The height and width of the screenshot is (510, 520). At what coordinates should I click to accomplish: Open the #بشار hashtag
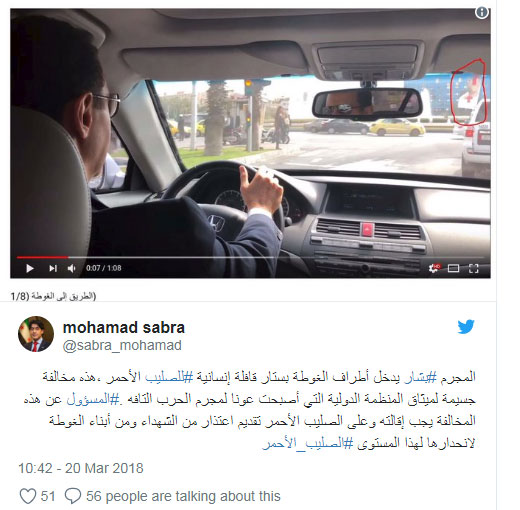point(420,377)
